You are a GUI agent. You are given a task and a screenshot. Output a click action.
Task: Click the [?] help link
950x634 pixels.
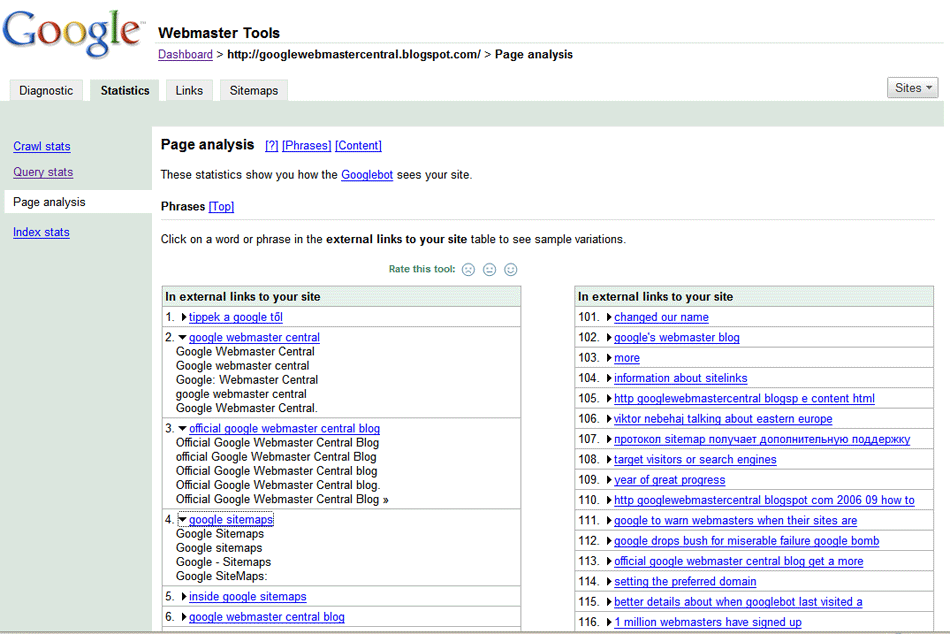pos(271,145)
